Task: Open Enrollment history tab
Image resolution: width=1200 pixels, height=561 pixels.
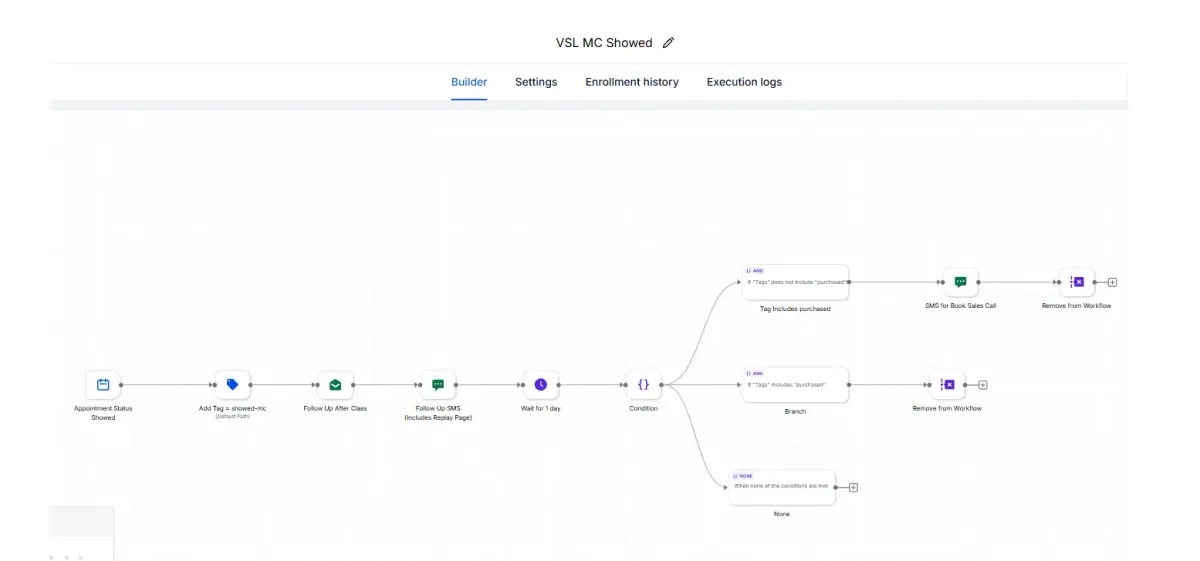Action: tap(632, 82)
